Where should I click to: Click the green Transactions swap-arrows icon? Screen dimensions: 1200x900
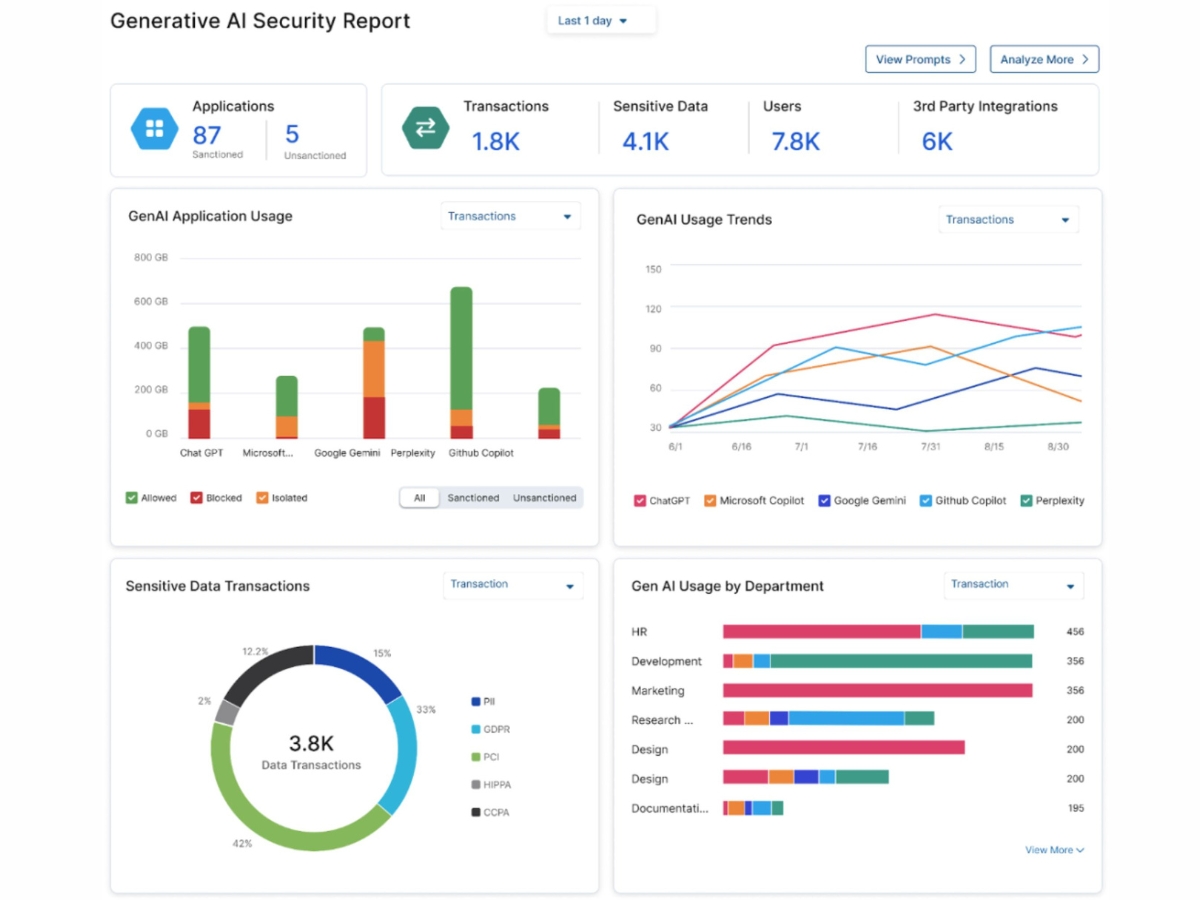click(425, 128)
